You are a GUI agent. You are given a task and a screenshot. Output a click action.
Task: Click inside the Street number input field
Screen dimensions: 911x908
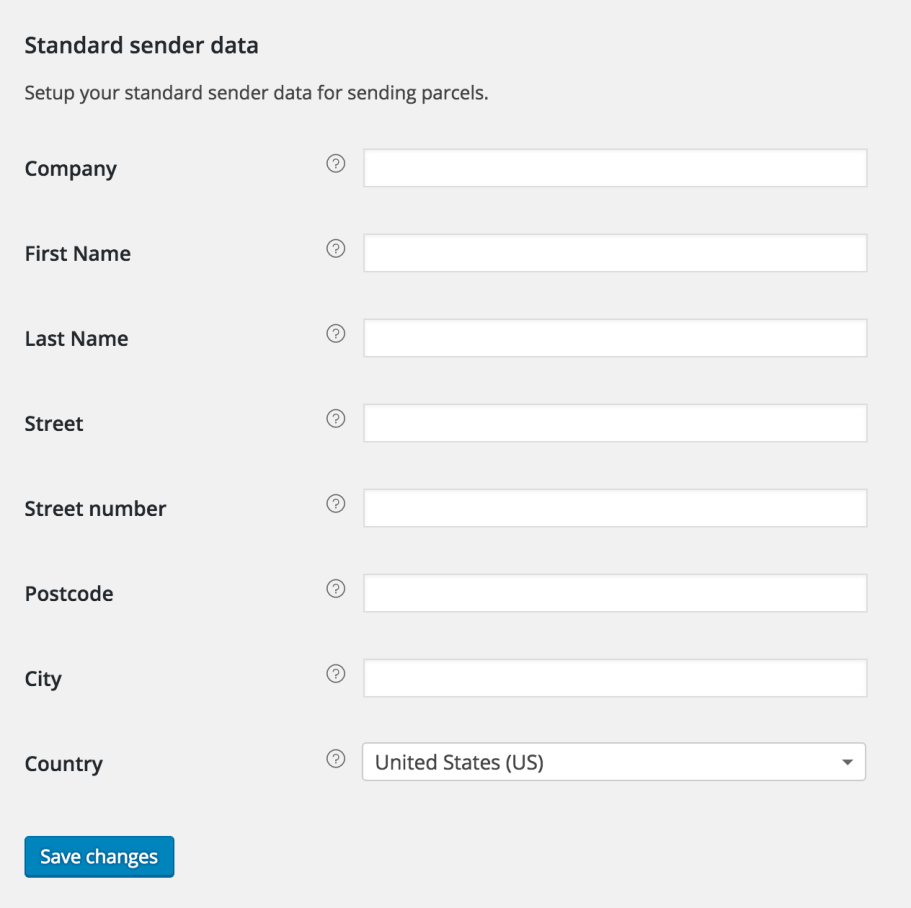(x=614, y=507)
